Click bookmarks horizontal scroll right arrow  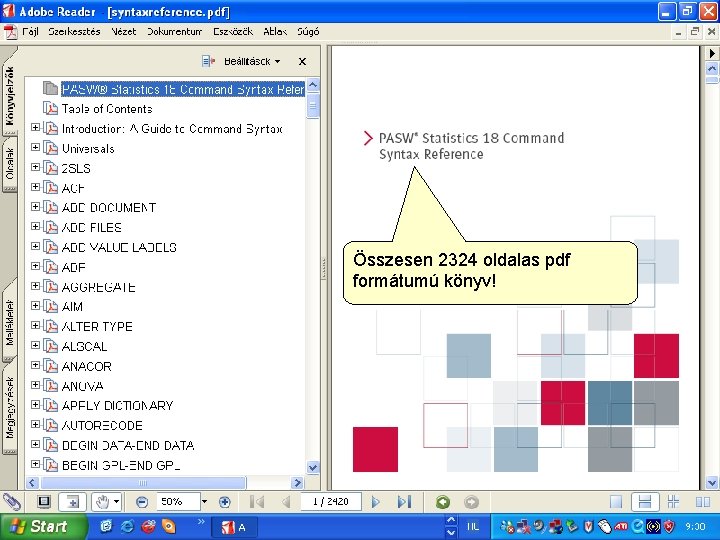tap(297, 483)
